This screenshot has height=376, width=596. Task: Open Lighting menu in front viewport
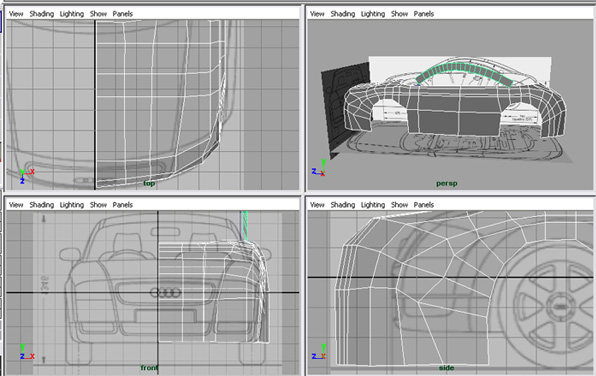click(x=72, y=205)
